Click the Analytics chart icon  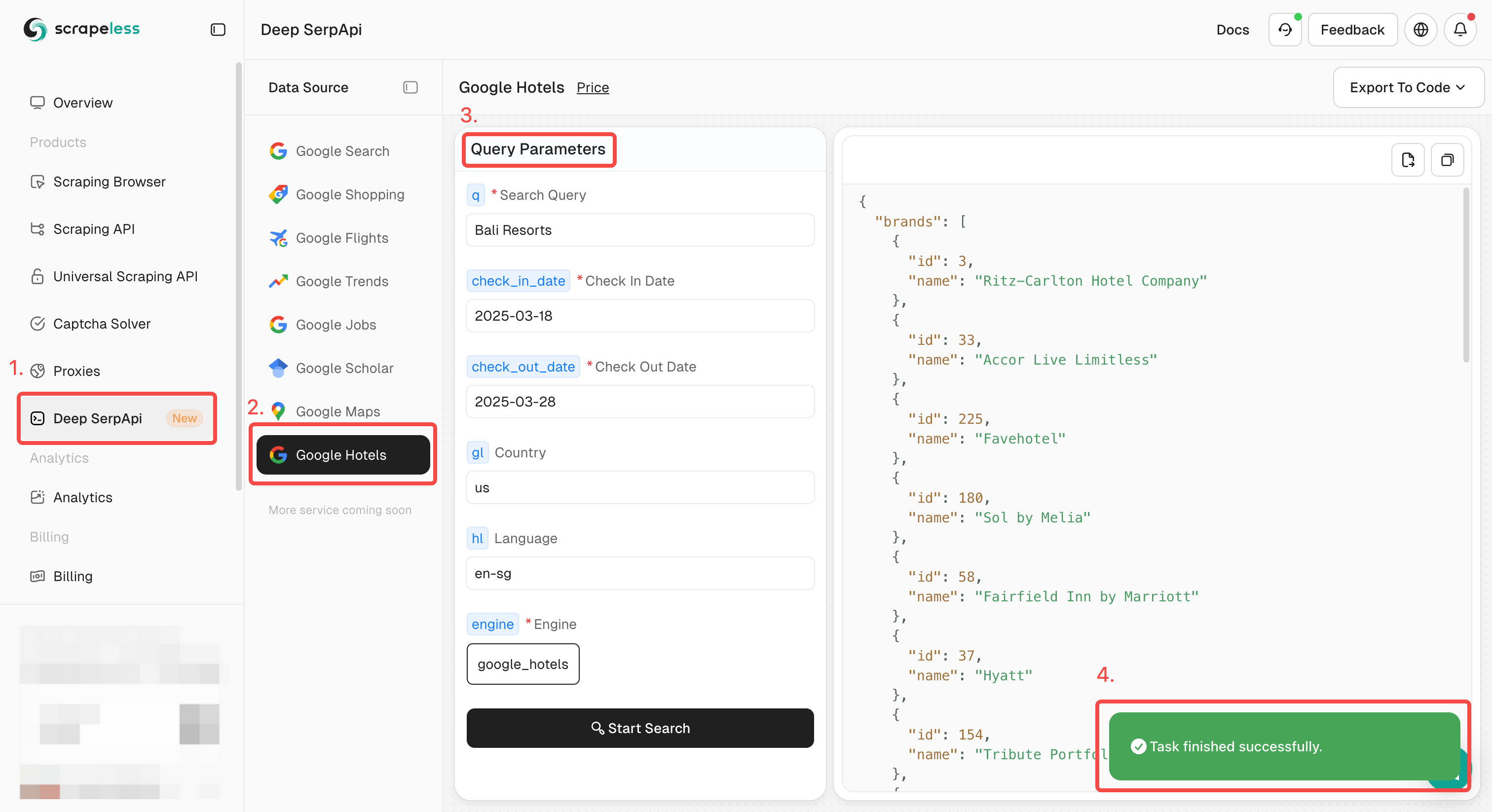pyautogui.click(x=37, y=497)
